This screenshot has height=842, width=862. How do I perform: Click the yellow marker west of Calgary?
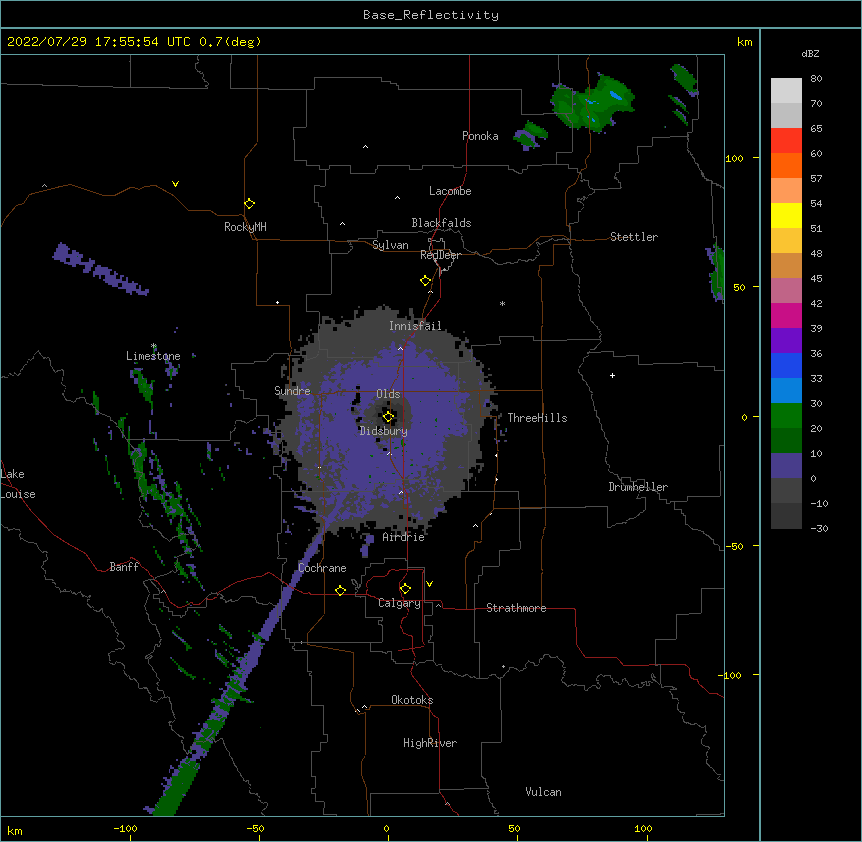340,590
